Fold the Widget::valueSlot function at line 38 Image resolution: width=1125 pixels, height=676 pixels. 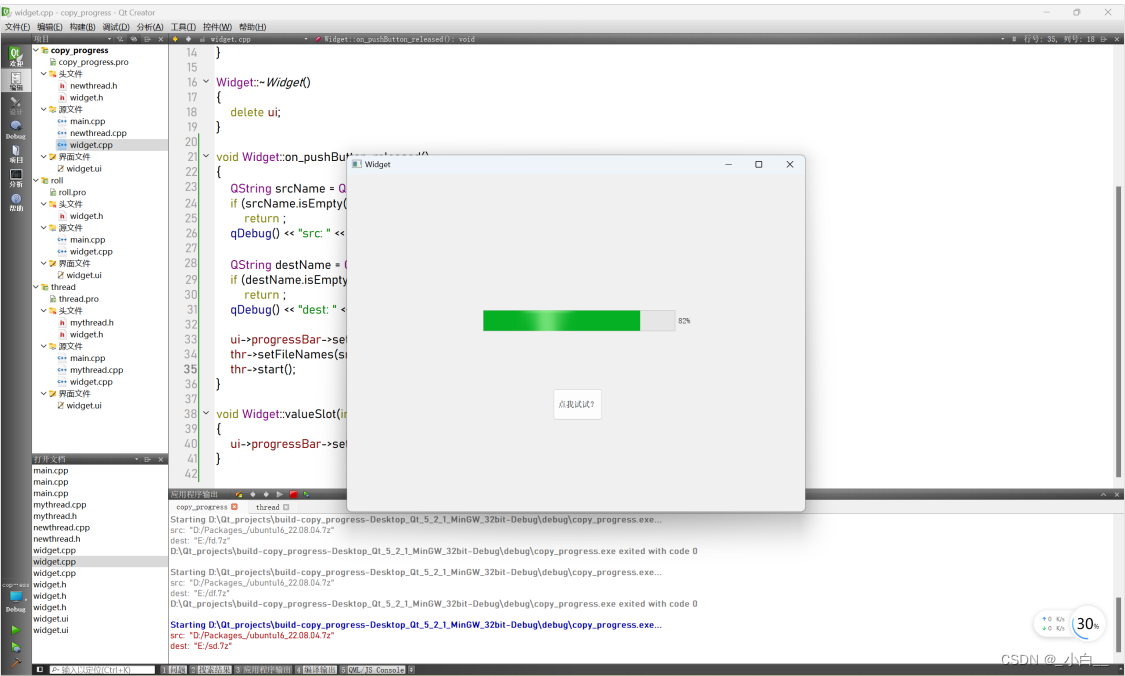206,413
